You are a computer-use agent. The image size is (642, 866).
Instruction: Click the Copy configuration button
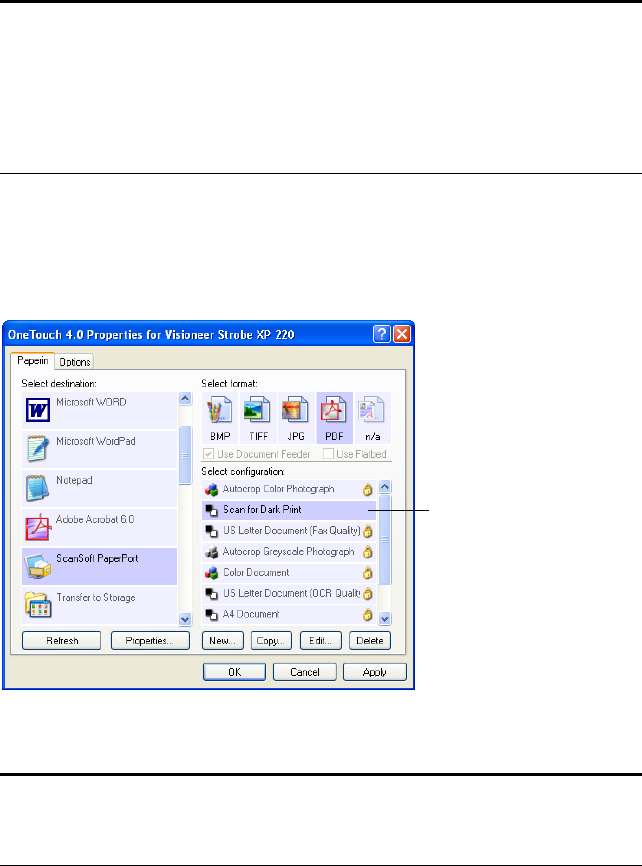pos(271,641)
